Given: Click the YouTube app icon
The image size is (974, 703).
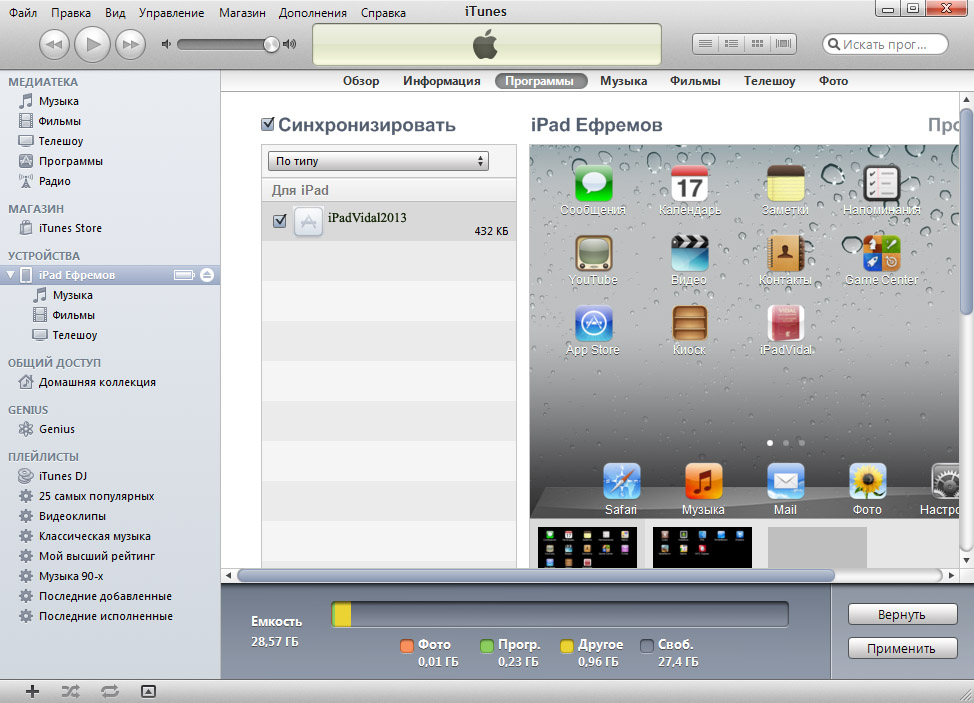Looking at the screenshot, I should click(x=594, y=253).
